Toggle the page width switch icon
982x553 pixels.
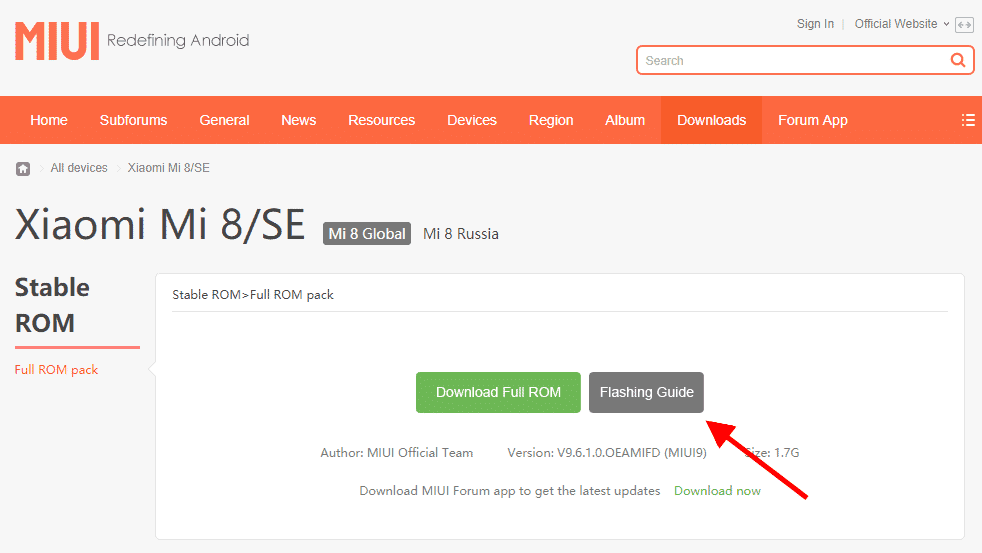(x=964, y=25)
